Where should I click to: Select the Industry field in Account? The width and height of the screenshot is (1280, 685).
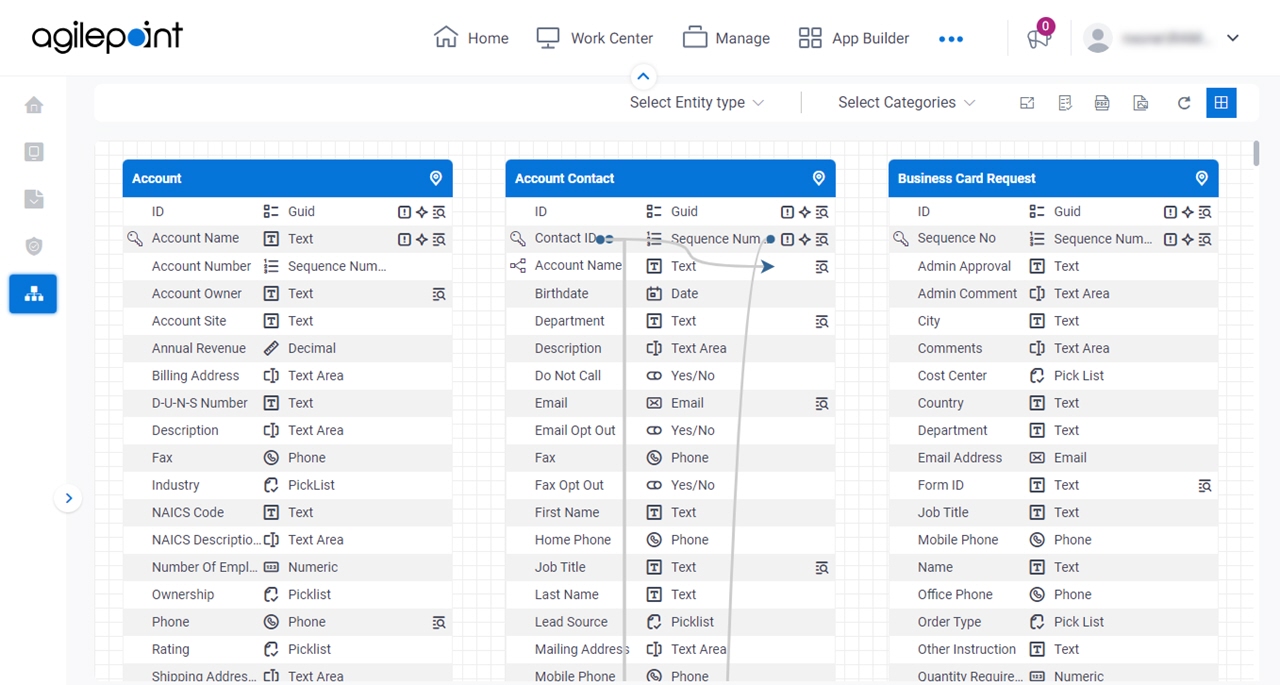288,485
